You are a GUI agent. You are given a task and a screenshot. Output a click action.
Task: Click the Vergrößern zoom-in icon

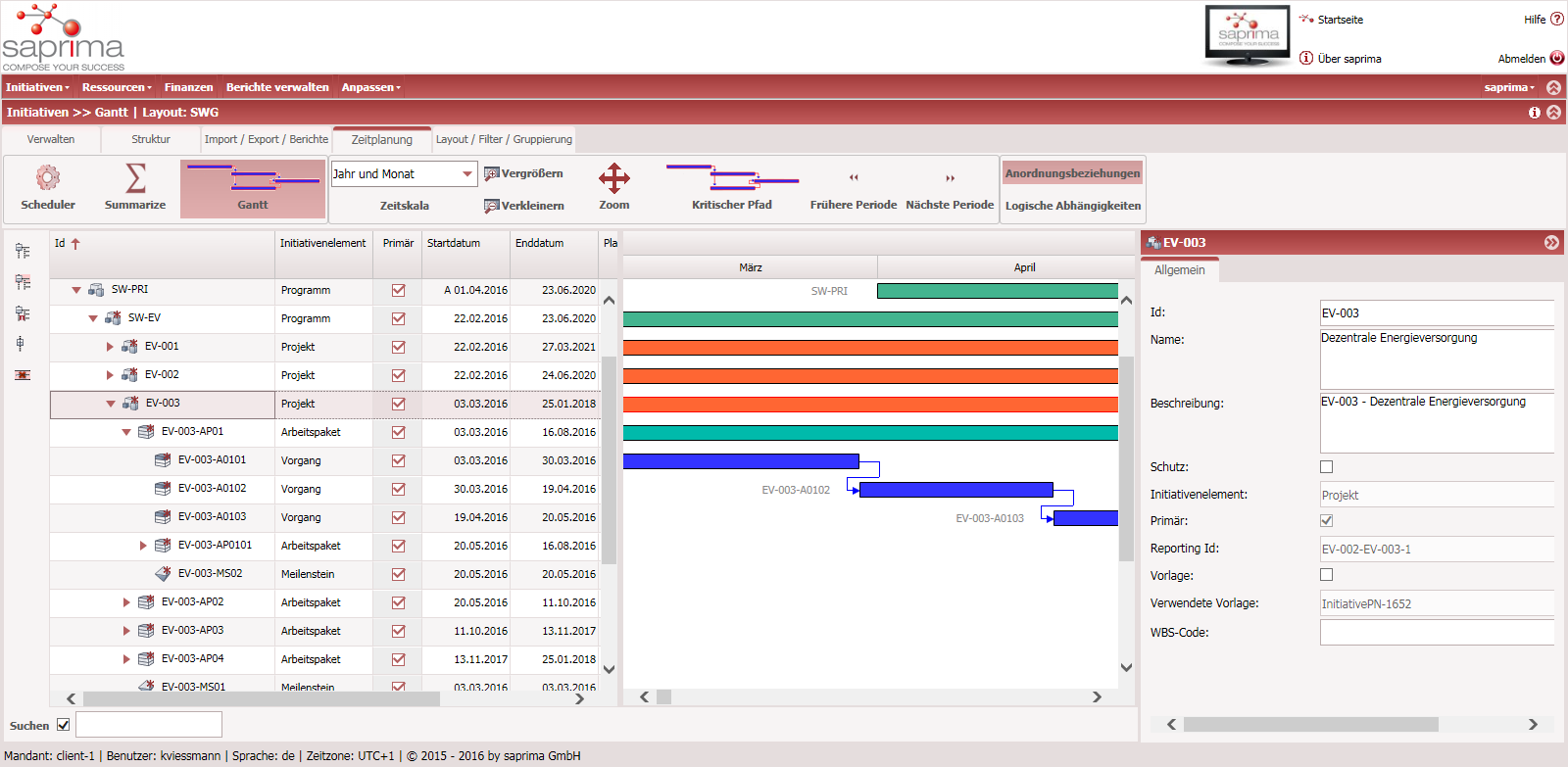[x=492, y=174]
